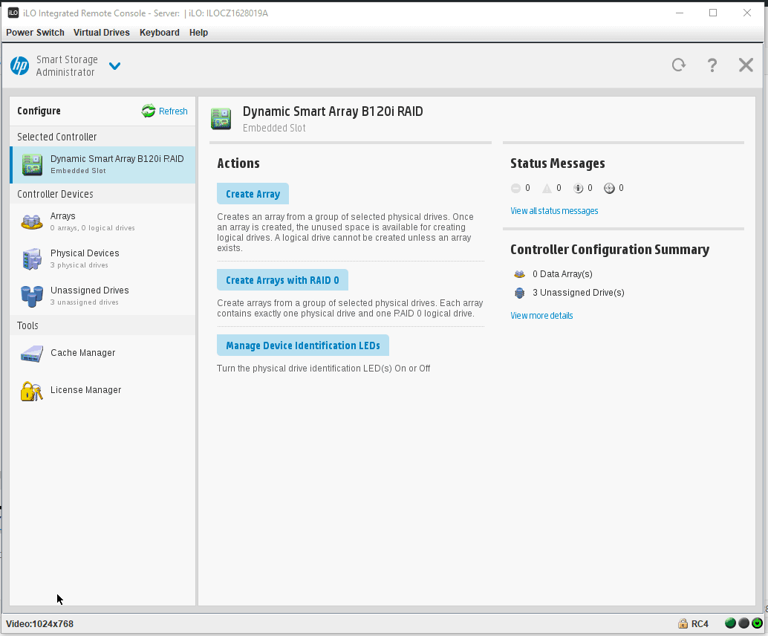Select Dynamic Smart Array B120i RAID controller
The height and width of the screenshot is (636, 768).
[x=103, y=165]
